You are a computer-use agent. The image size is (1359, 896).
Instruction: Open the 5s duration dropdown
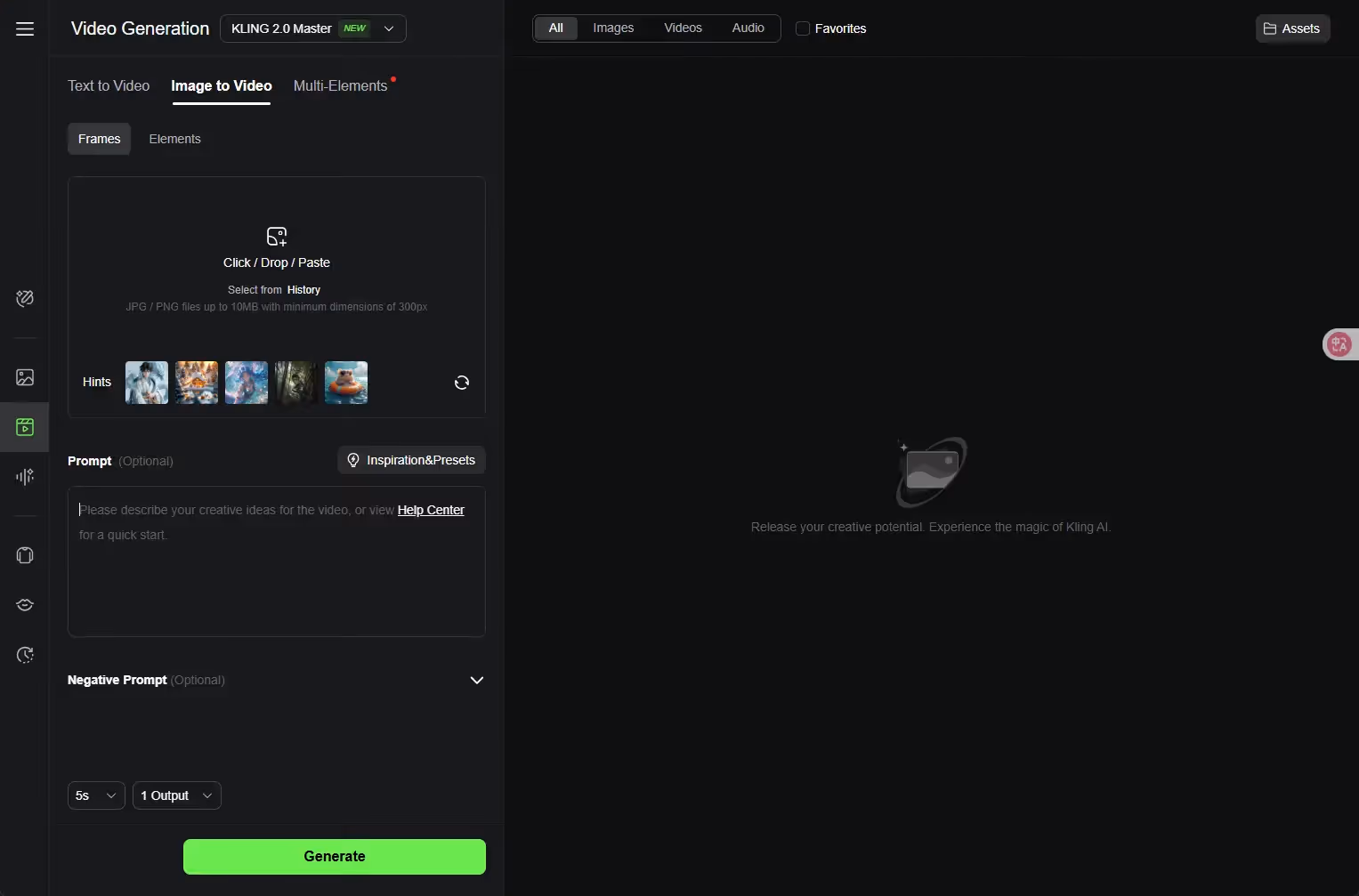point(96,795)
